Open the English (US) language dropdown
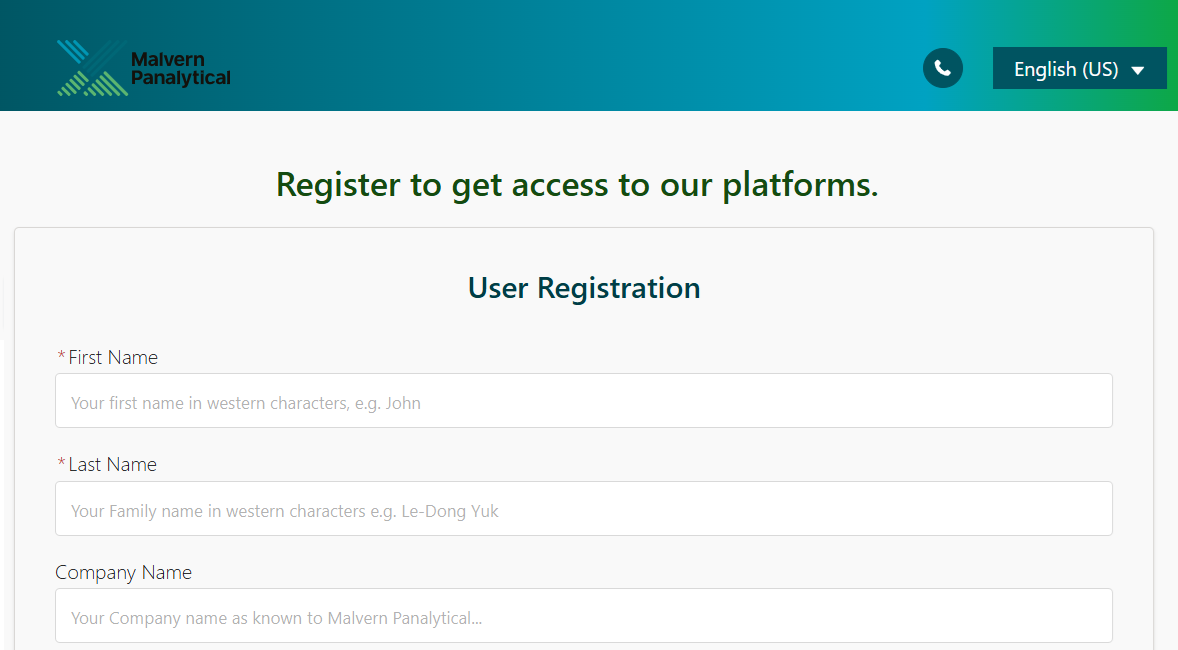Viewport: 1178px width, 650px height. coord(1079,68)
